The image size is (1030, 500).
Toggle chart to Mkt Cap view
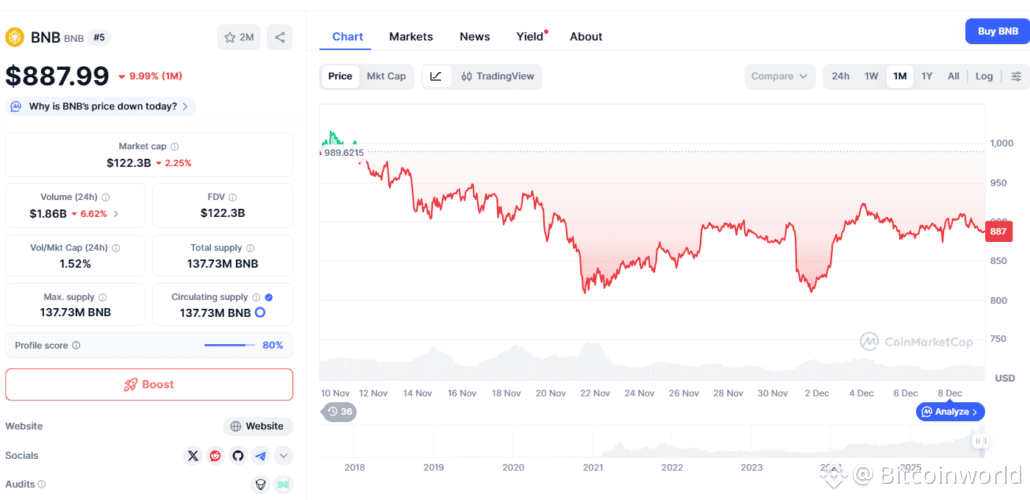(x=386, y=76)
